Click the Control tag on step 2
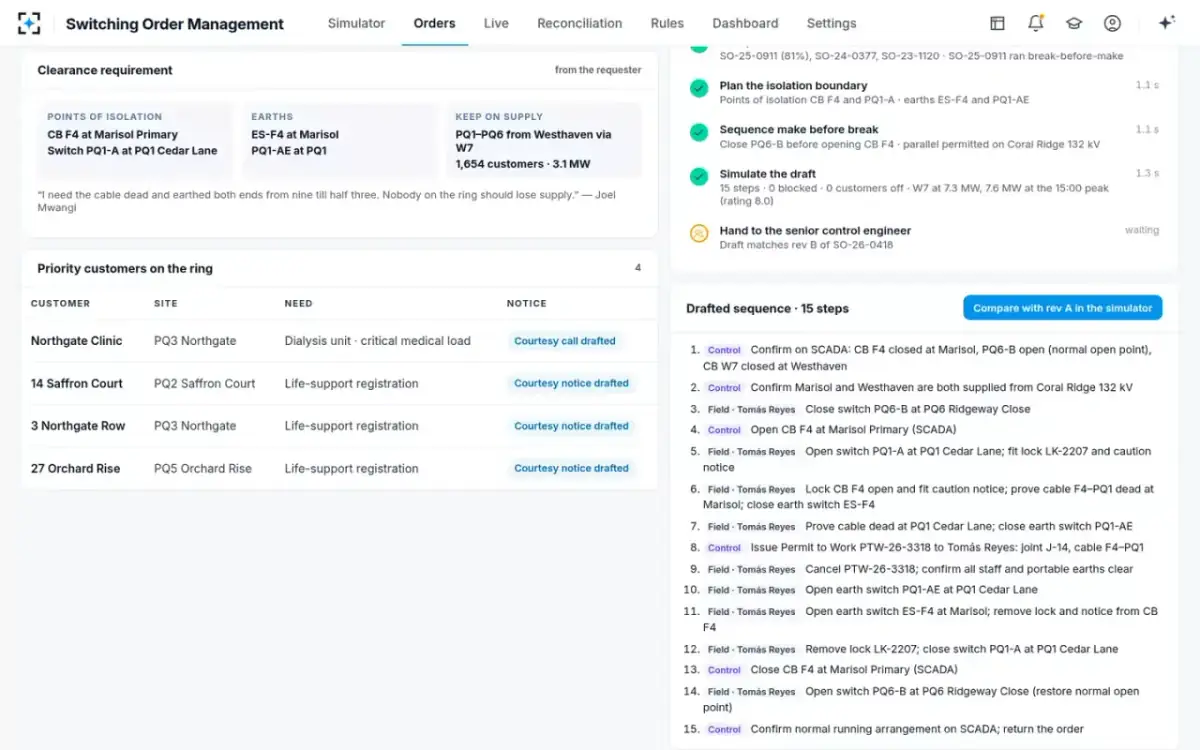 pos(724,388)
